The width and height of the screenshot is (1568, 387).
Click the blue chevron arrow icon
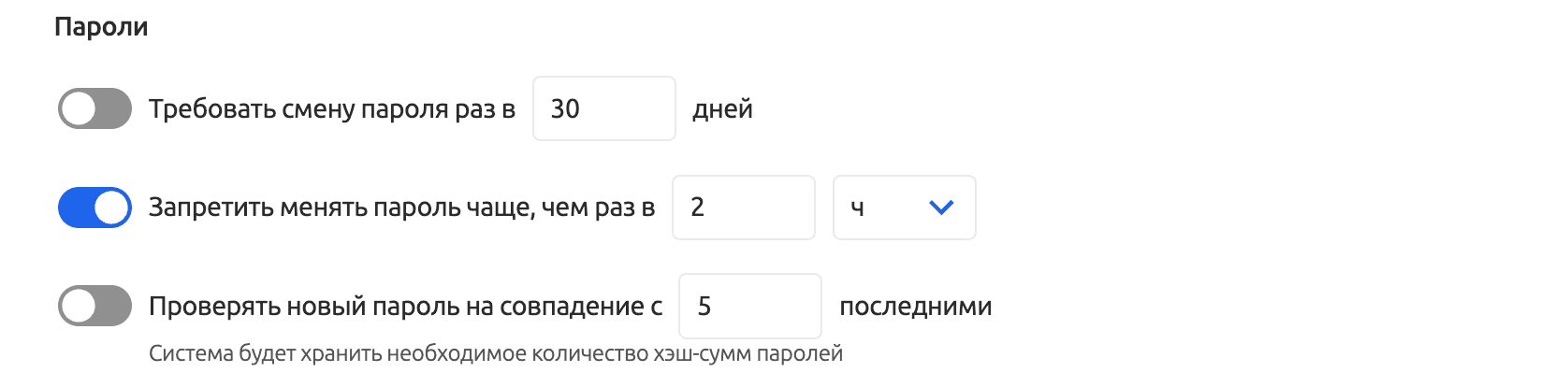(x=941, y=208)
